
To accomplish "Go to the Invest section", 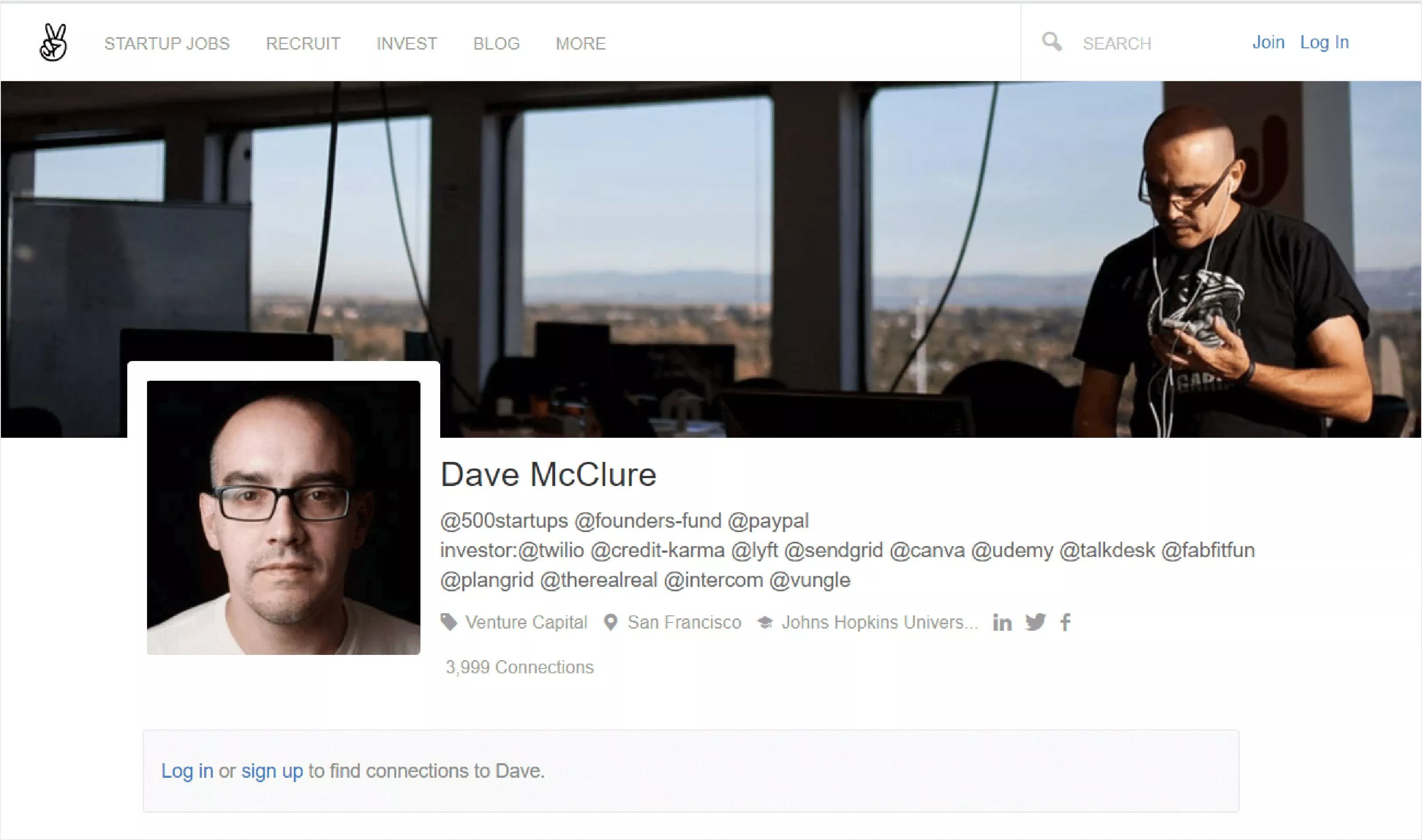I will tap(406, 43).
